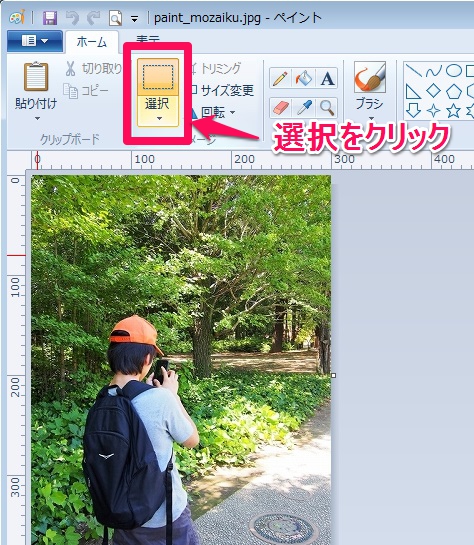Click 切り取り cut button
This screenshot has height=545, width=474.
93,68
